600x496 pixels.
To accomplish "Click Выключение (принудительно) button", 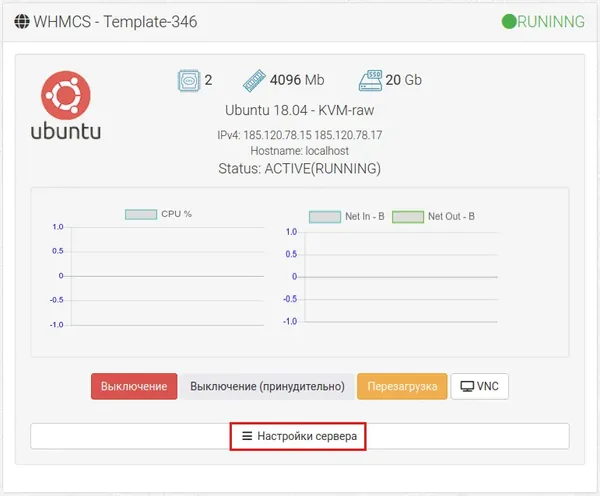I will pos(267,386).
